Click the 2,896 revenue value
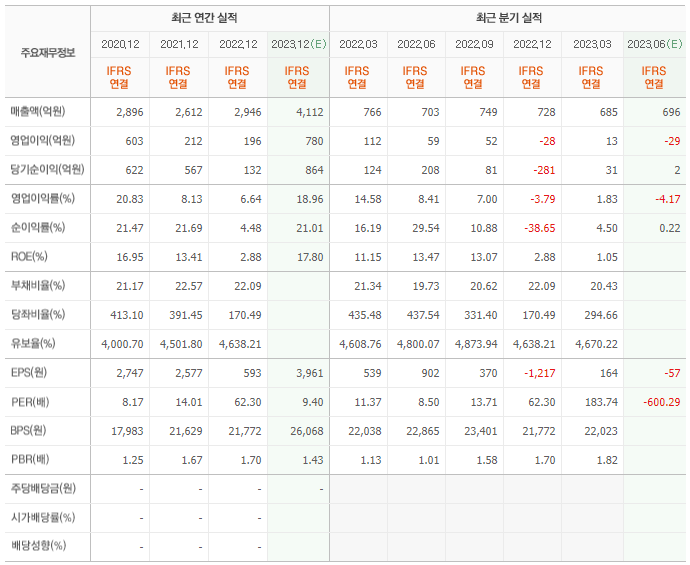The image size is (690, 565). point(130,112)
